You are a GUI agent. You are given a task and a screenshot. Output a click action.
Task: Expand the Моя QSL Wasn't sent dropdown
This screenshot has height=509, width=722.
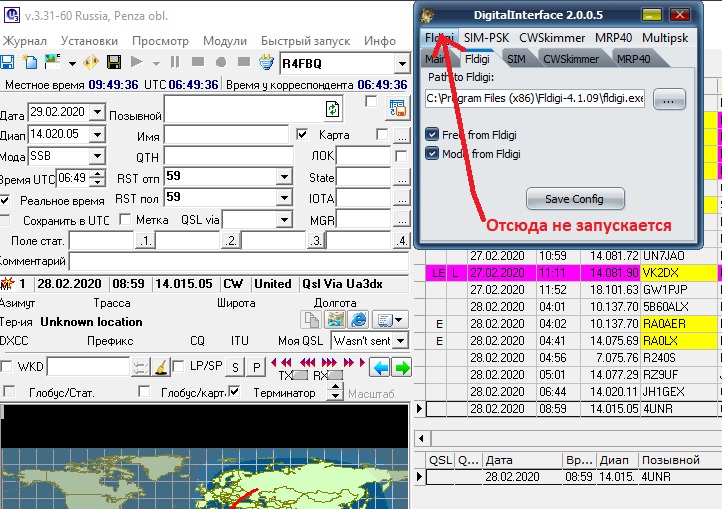(x=401, y=340)
